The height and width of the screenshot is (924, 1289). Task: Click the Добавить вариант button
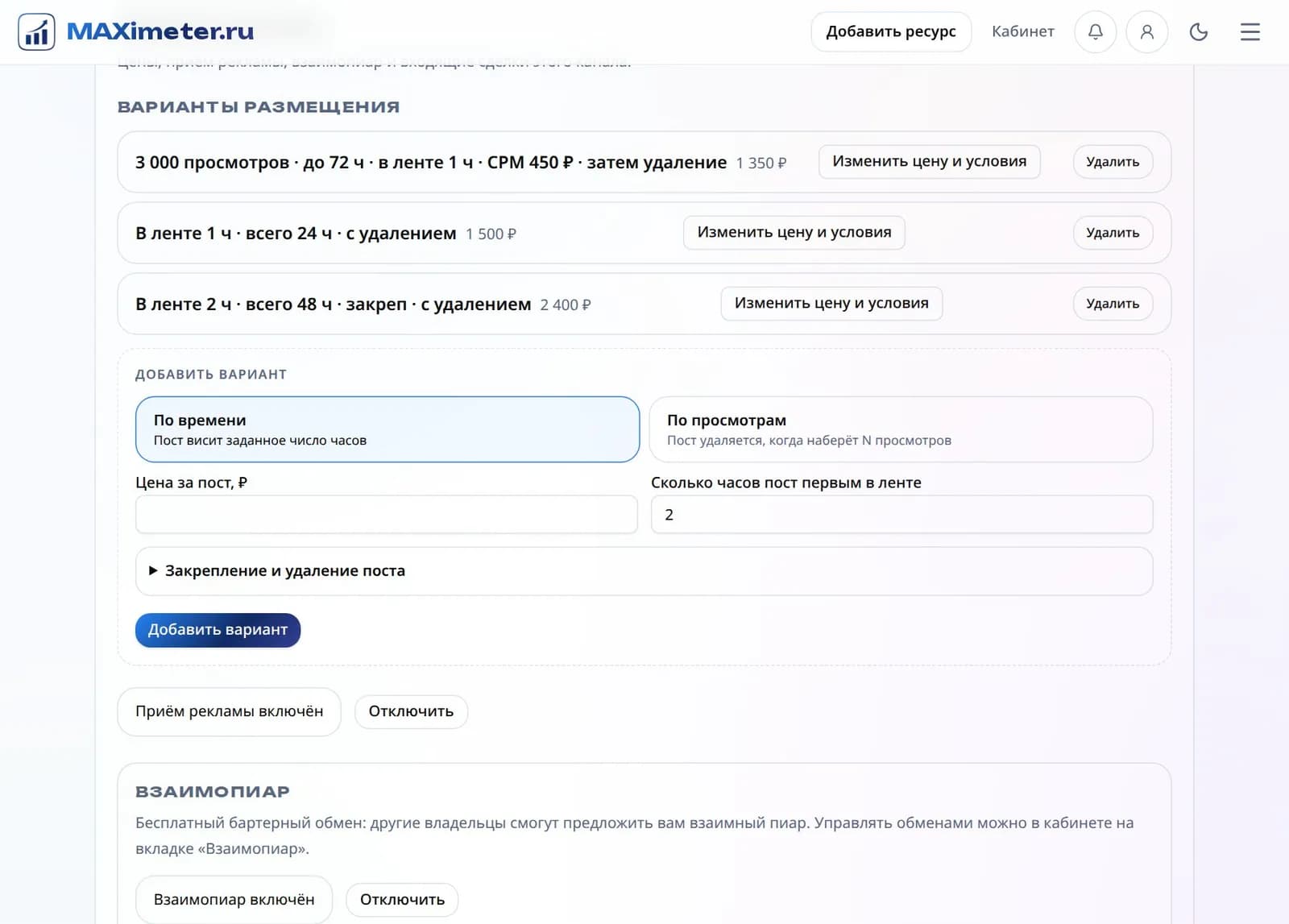218,630
